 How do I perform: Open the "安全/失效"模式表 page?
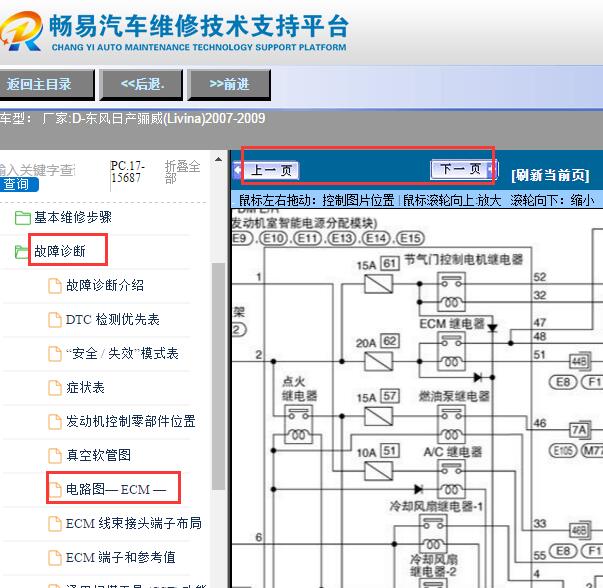coord(122,353)
